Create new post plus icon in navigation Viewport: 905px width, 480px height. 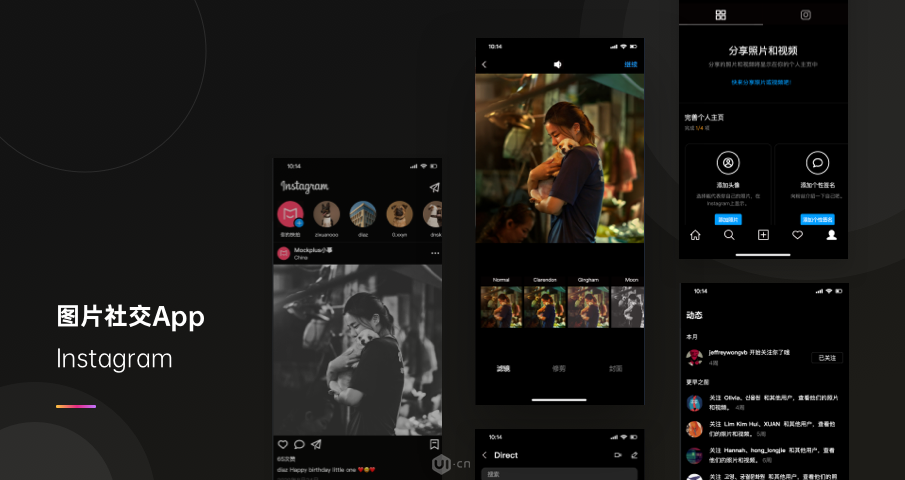763,235
